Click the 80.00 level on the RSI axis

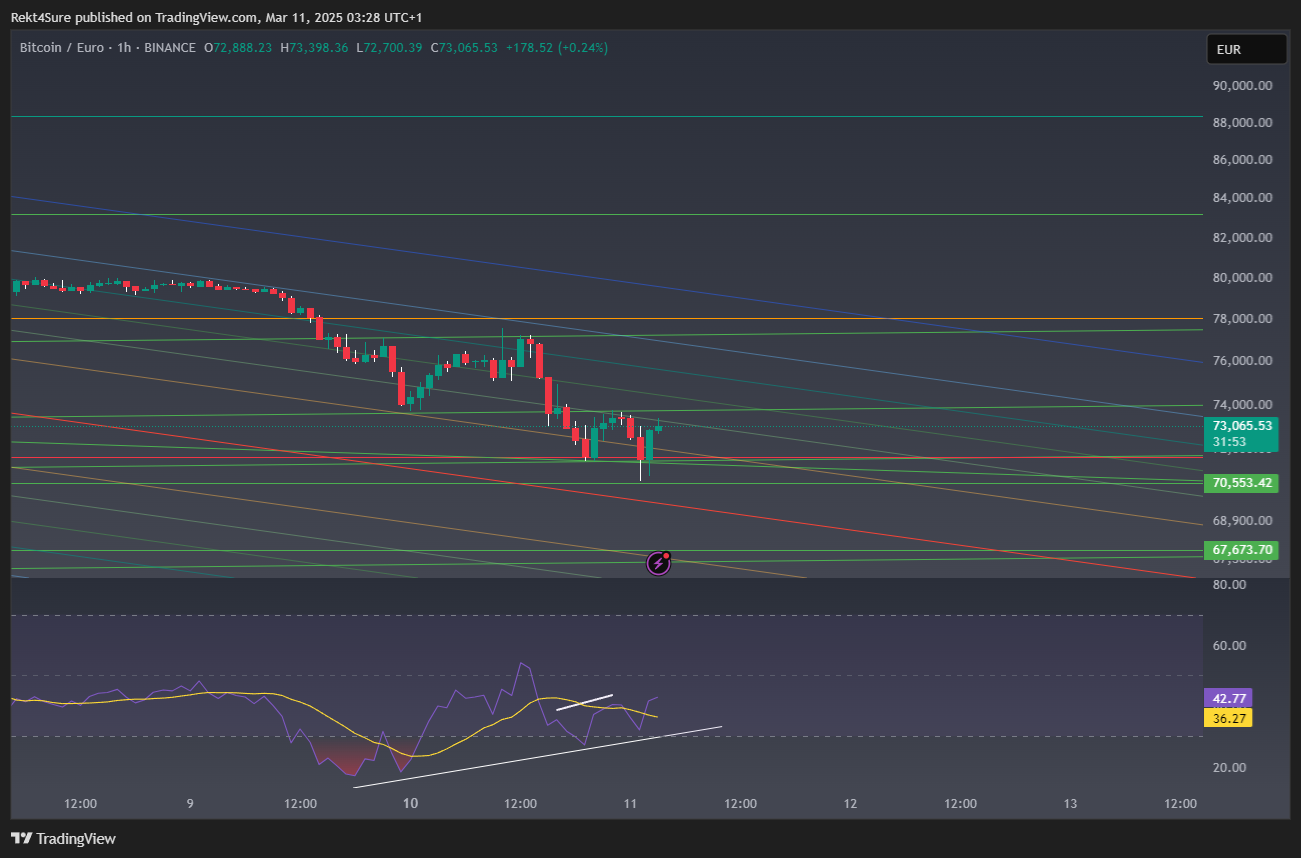click(x=1229, y=584)
